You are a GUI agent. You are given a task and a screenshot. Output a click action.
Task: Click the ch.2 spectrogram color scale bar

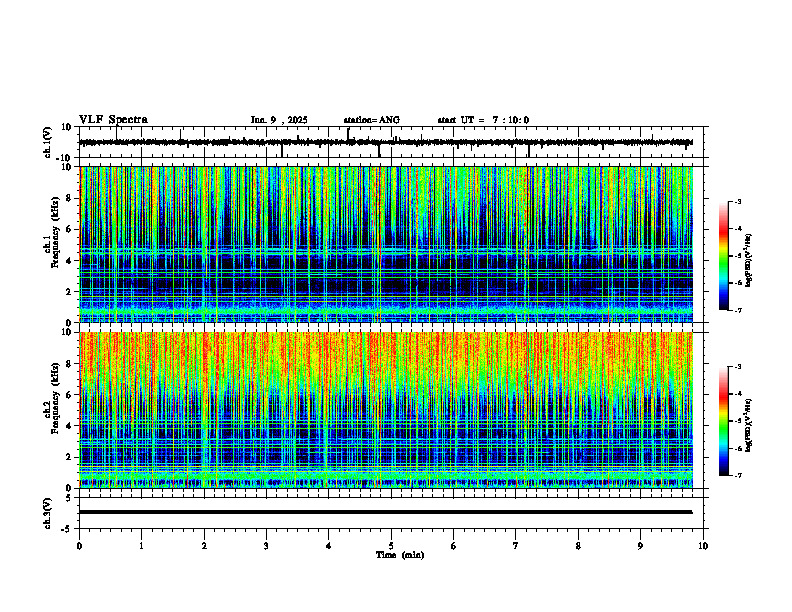[x=724, y=421]
